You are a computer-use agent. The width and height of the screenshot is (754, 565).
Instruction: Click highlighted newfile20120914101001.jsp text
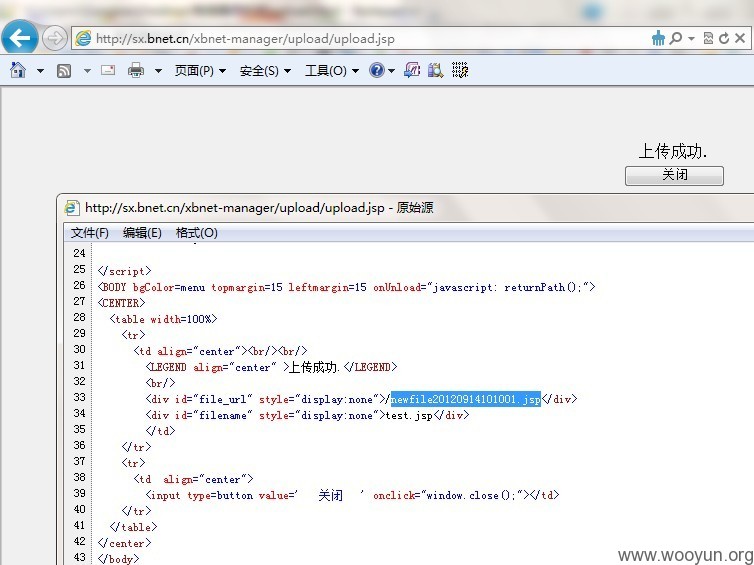click(x=465, y=399)
